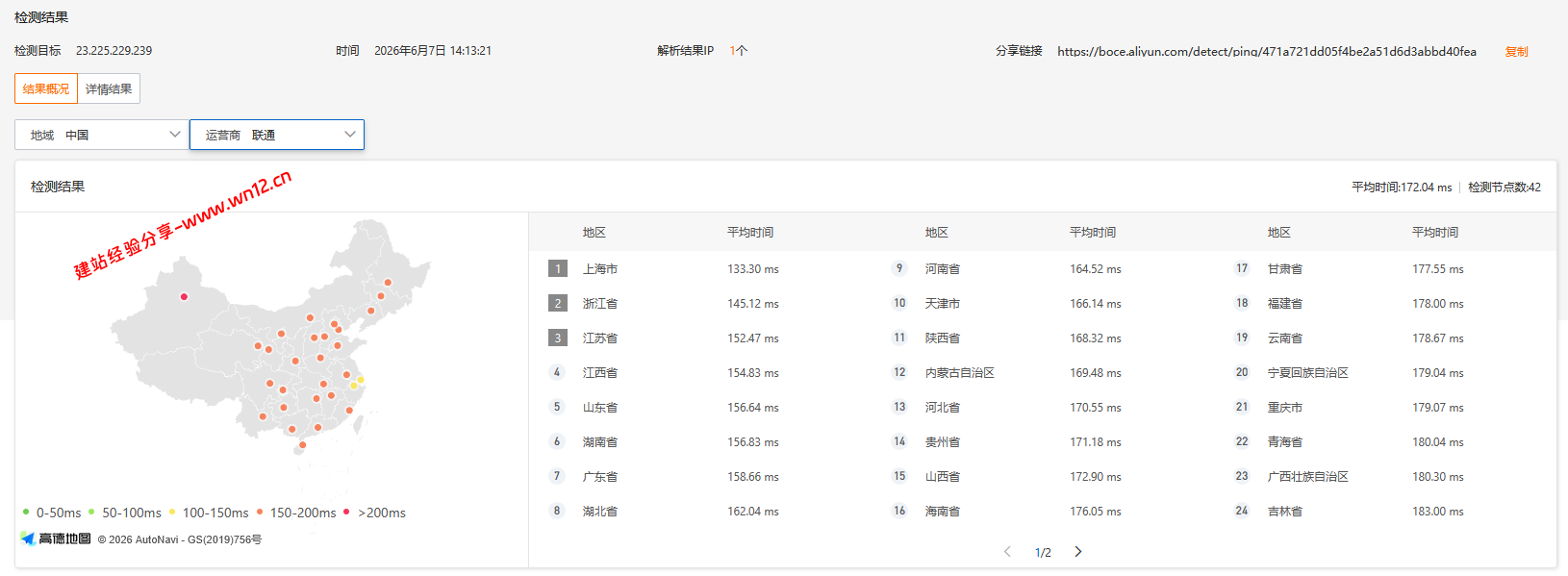Click the 133.30 ms value
1568x576 pixels.
[x=753, y=269]
